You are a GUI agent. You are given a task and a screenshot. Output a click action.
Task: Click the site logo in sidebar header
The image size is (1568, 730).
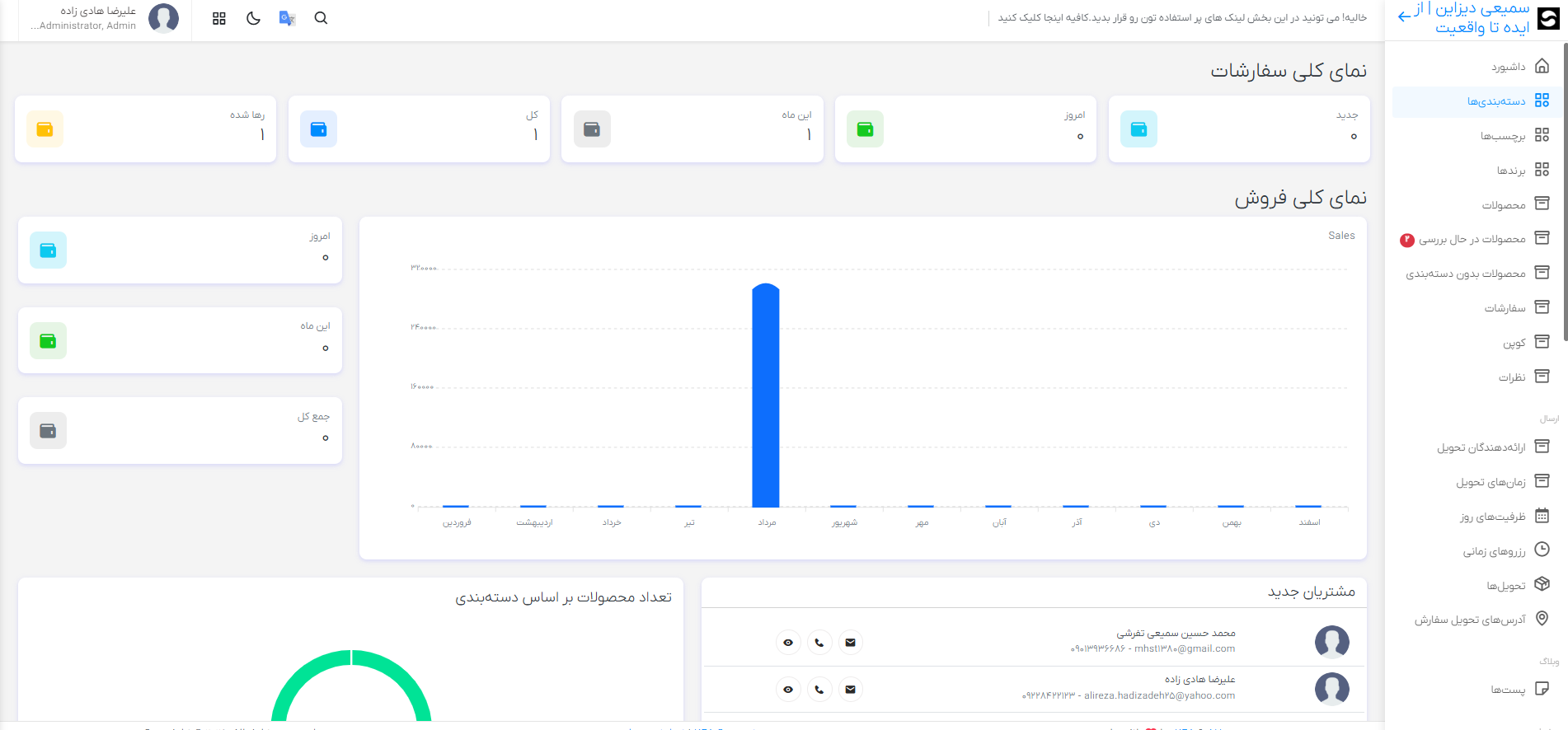pyautogui.click(x=1549, y=18)
